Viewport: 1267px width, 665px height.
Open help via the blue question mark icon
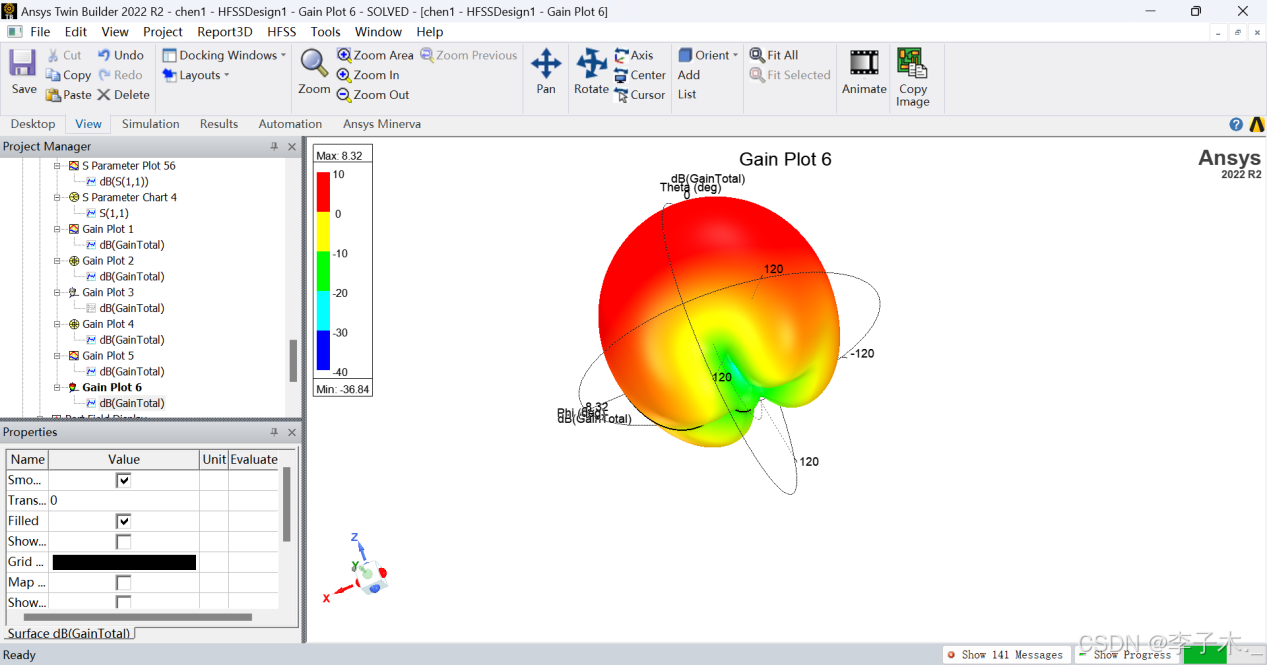pyautogui.click(x=1236, y=124)
